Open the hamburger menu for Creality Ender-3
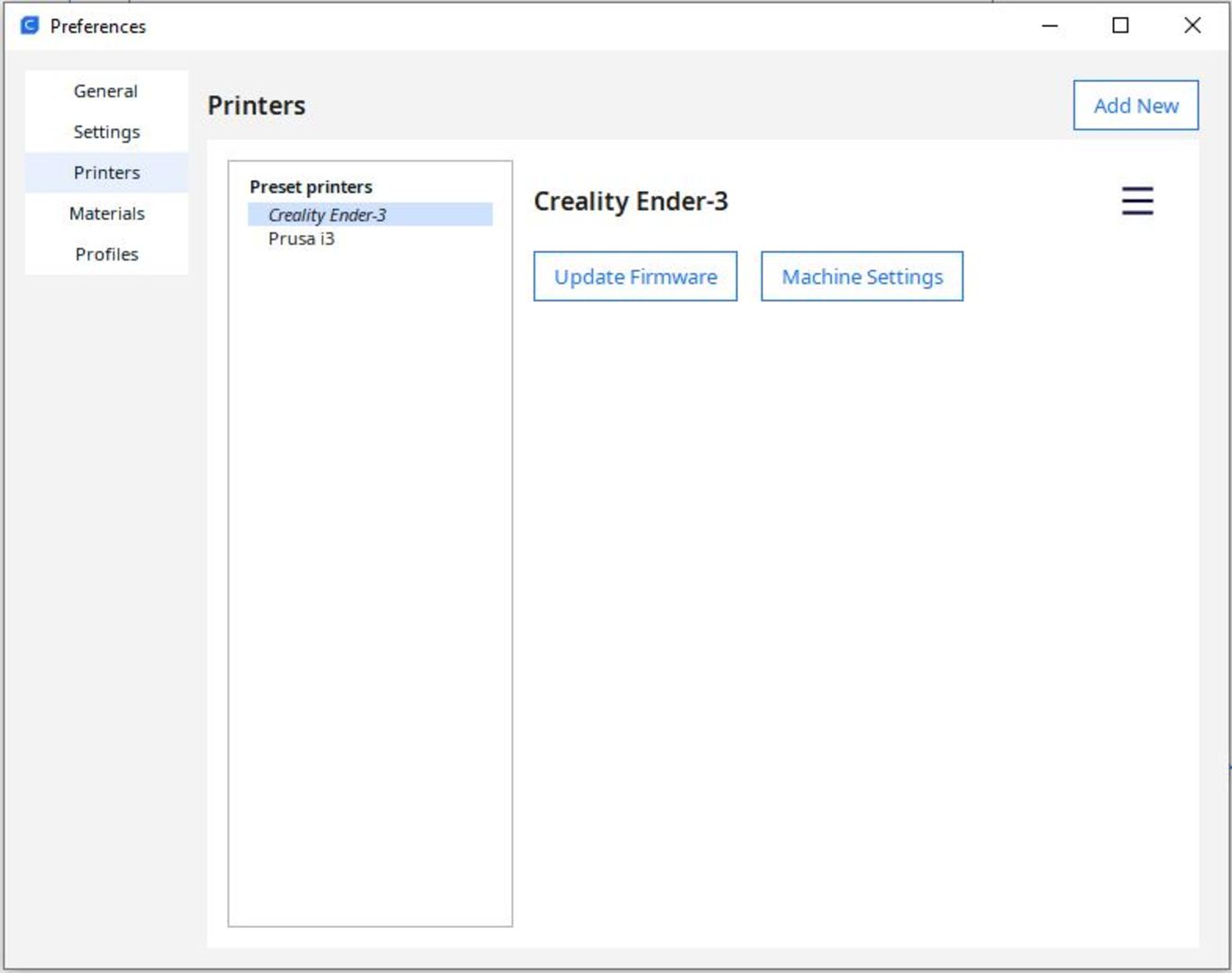The width and height of the screenshot is (1232, 973). tap(1137, 200)
